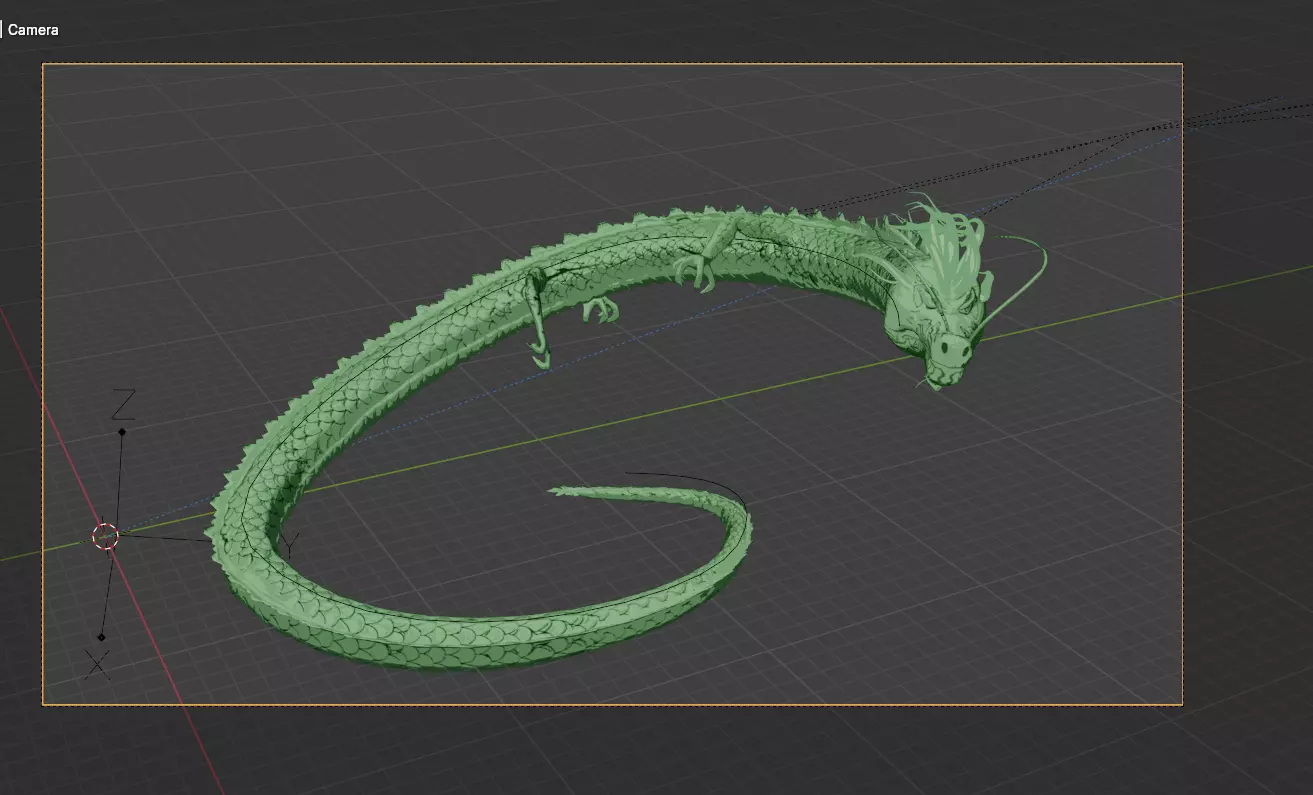Click the "Z" axis label of the empty
The image size is (1313, 795).
click(123, 405)
